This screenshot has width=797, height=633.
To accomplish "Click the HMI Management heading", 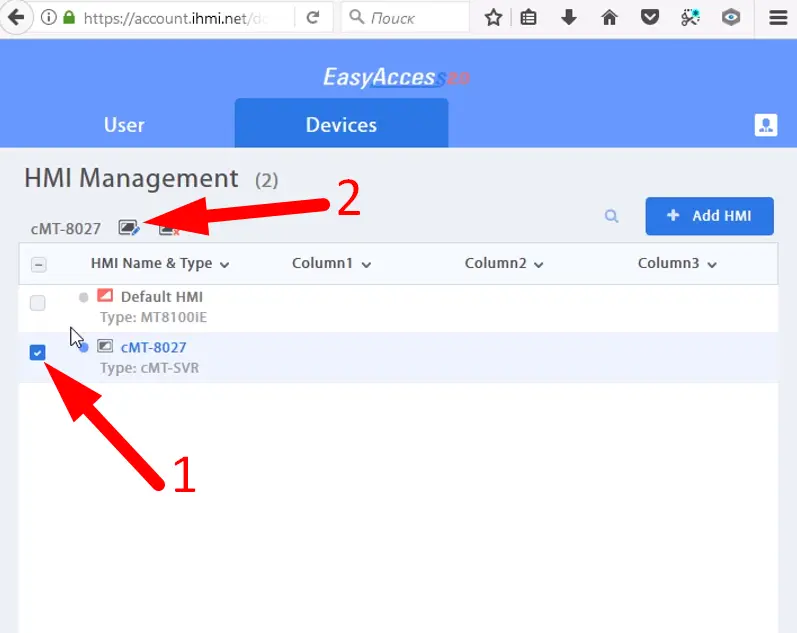I will (x=131, y=178).
